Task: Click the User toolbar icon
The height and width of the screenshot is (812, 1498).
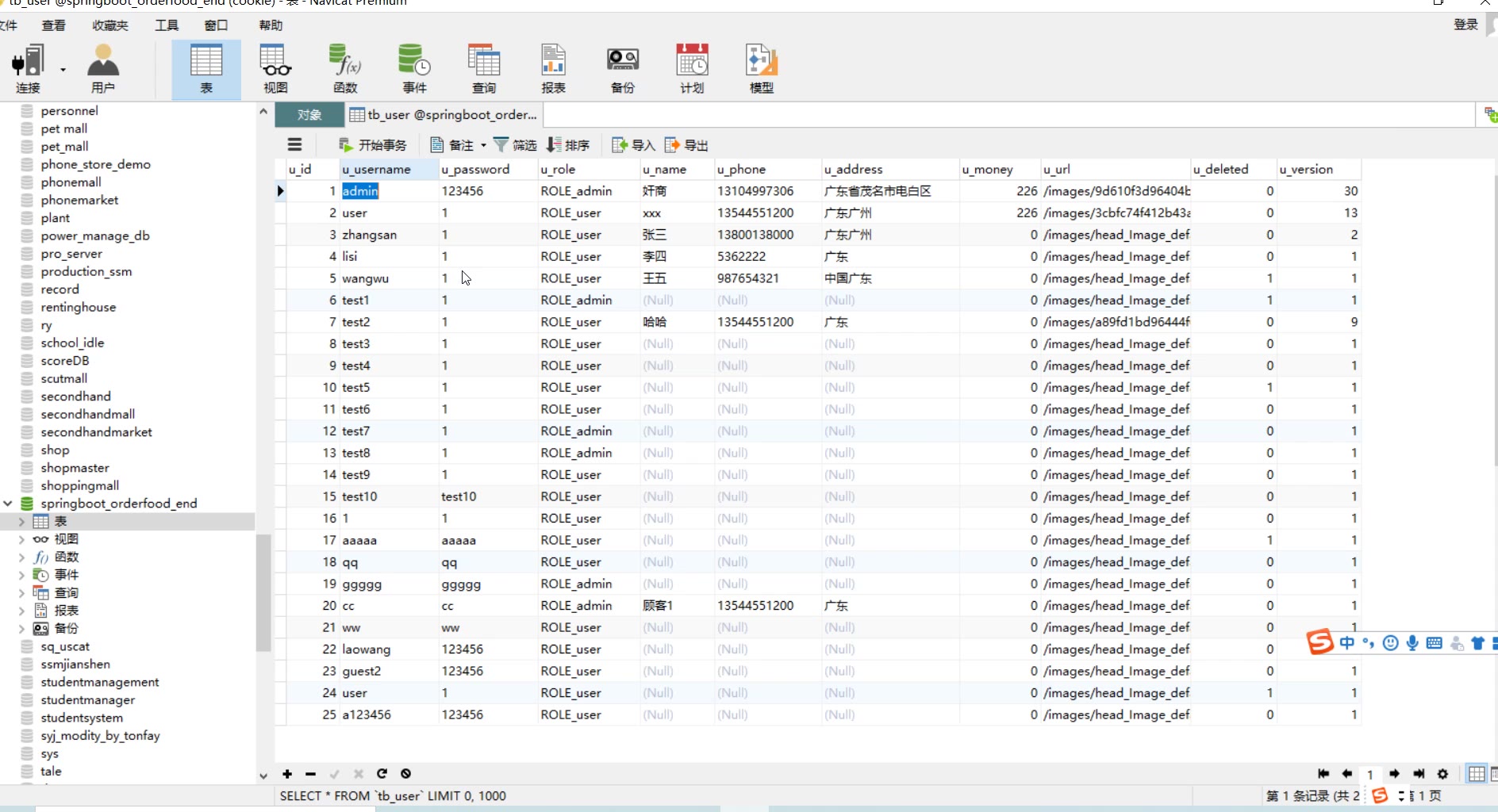Action: point(102,68)
